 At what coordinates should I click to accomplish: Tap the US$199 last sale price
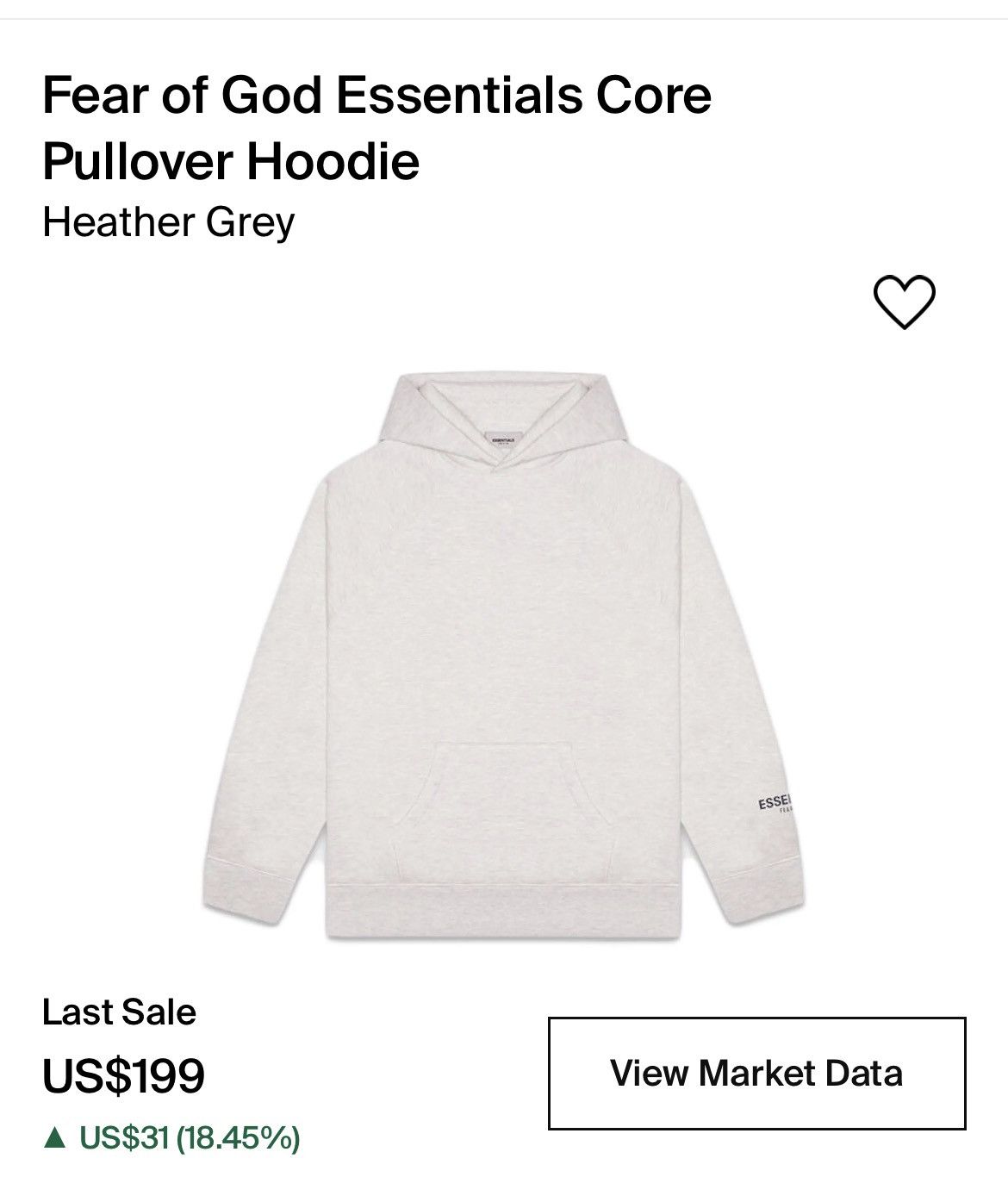point(123,1075)
